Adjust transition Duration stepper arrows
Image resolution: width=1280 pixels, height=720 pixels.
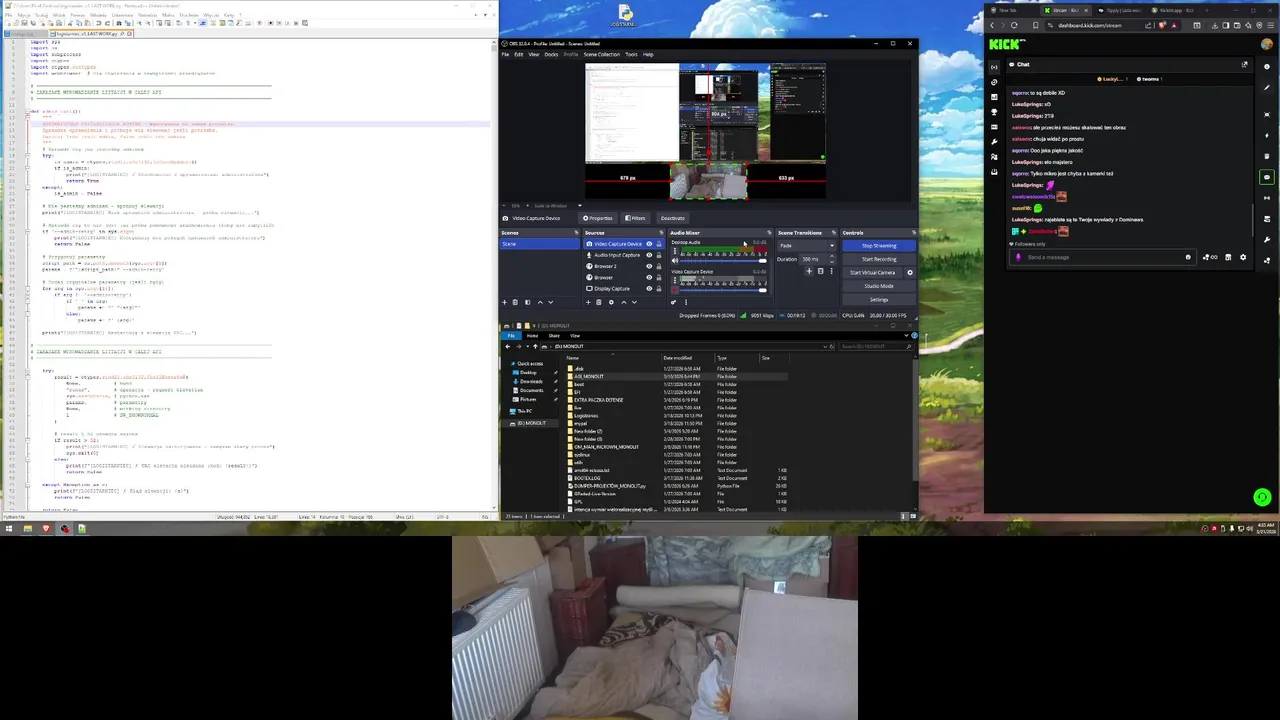pyautogui.click(x=832, y=259)
